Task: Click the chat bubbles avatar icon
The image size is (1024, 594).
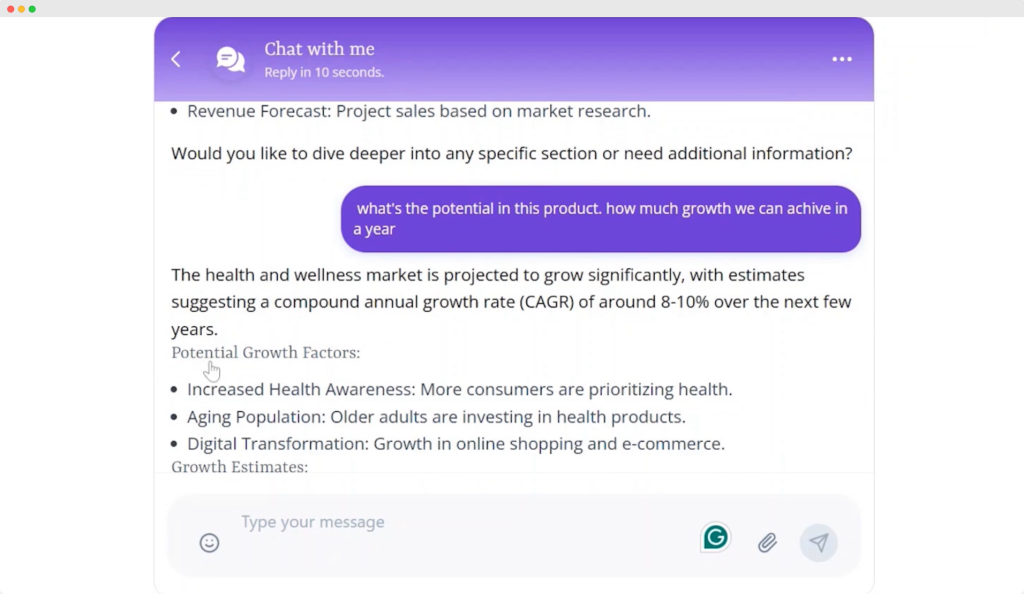Action: click(x=231, y=59)
